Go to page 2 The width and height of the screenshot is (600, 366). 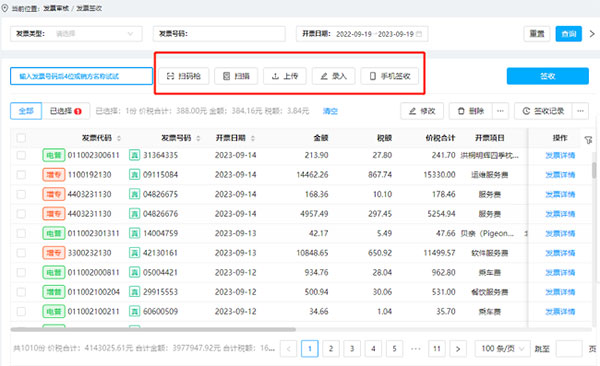331,349
